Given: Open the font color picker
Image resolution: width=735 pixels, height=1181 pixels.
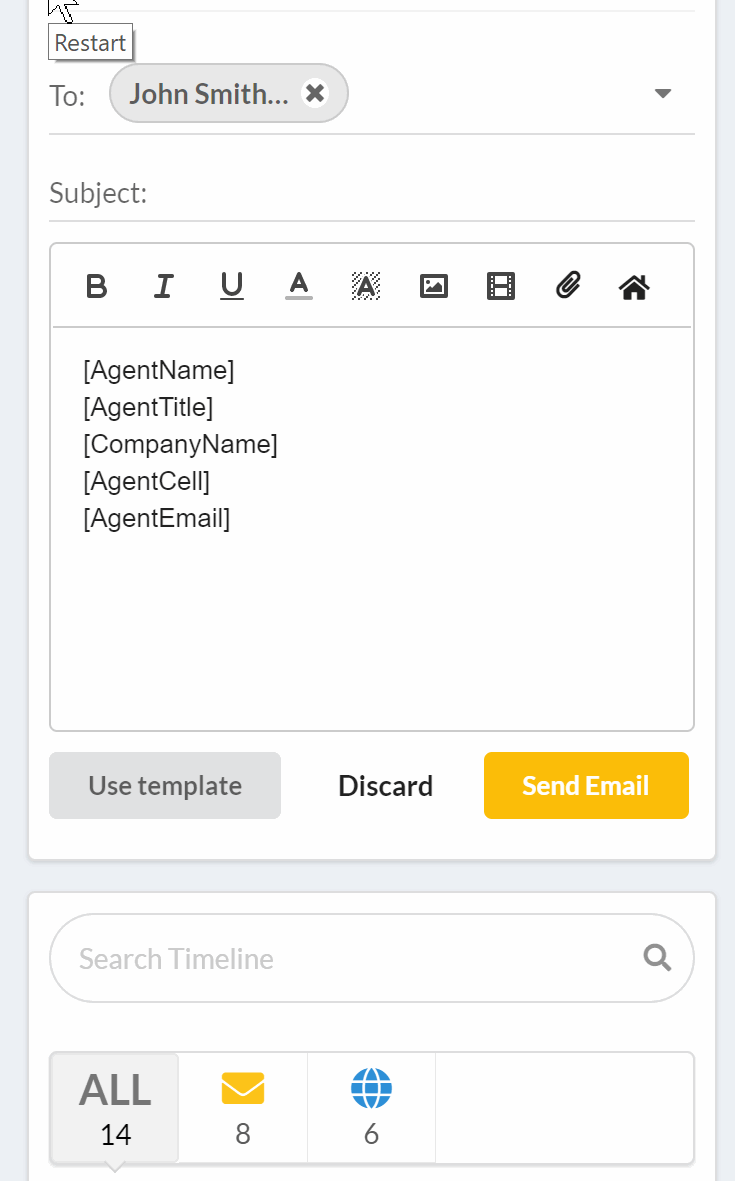Looking at the screenshot, I should coord(299,287).
